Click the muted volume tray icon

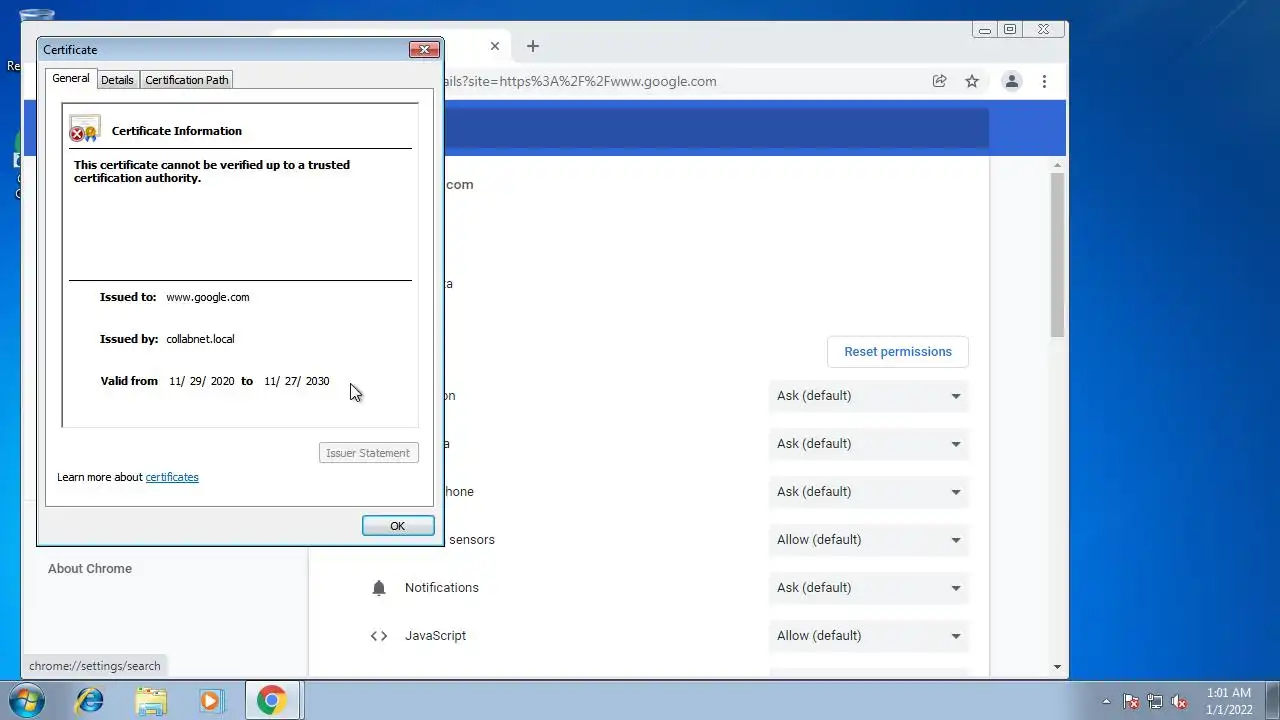tap(1180, 702)
